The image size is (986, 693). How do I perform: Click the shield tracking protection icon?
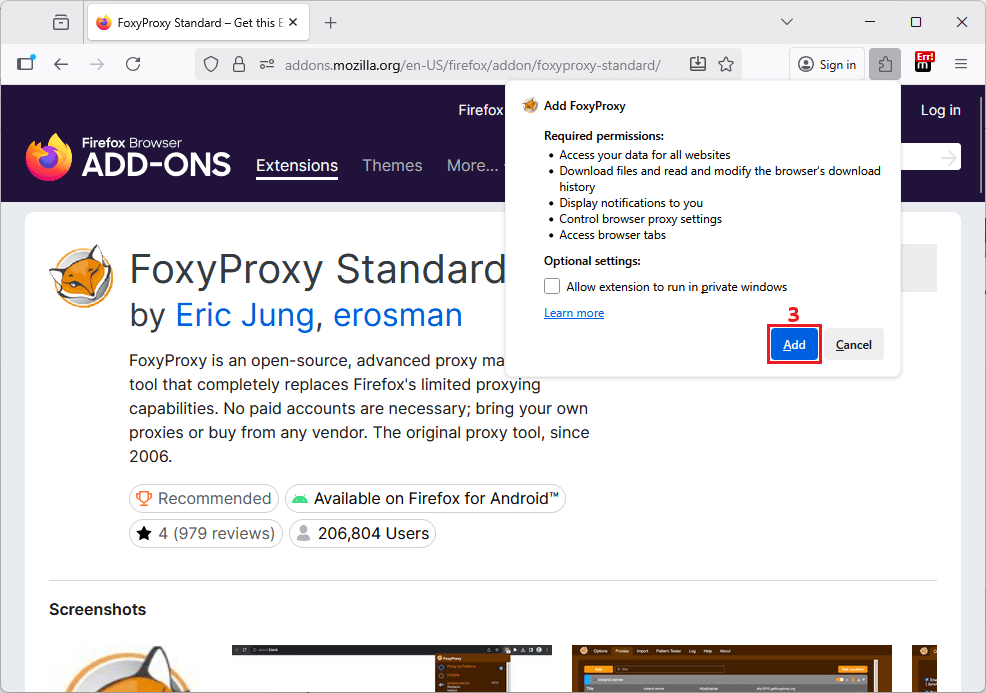tap(211, 64)
